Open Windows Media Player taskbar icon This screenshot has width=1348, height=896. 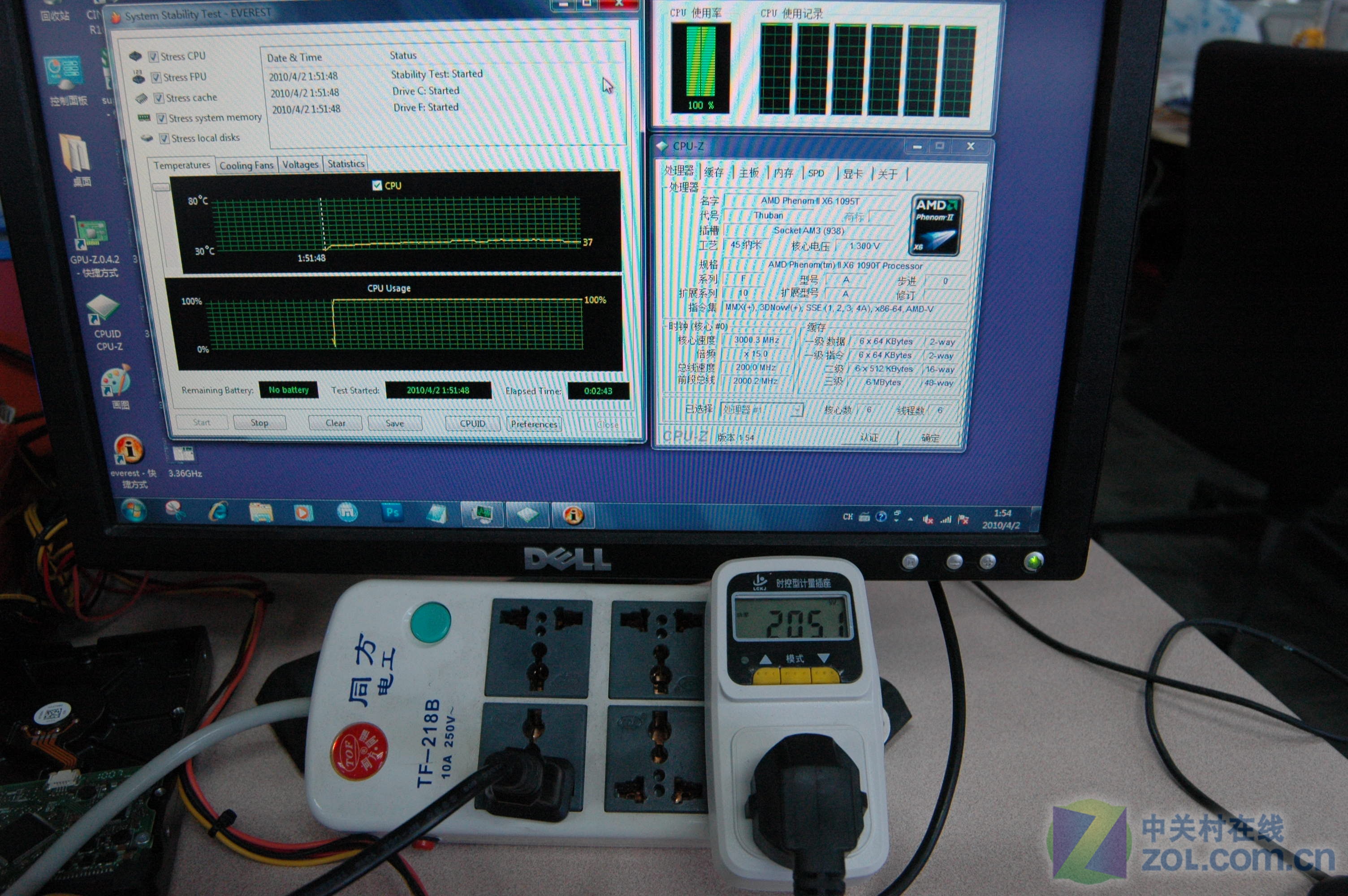coord(303,513)
